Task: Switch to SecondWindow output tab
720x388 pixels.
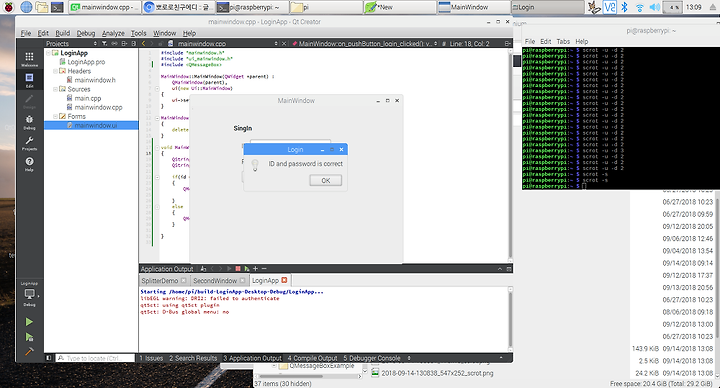Action: tap(215, 281)
